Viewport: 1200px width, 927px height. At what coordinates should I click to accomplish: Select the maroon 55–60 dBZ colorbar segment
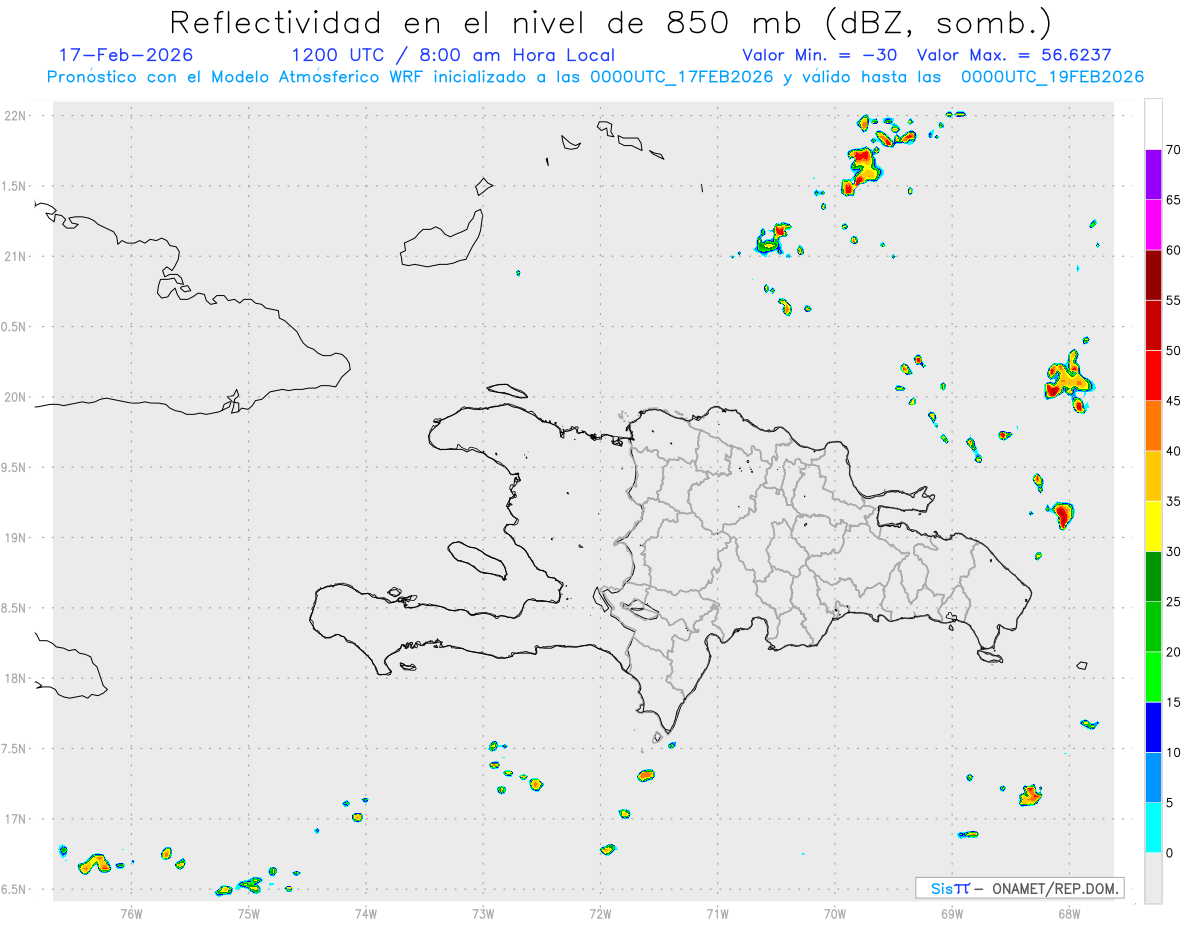click(1153, 275)
